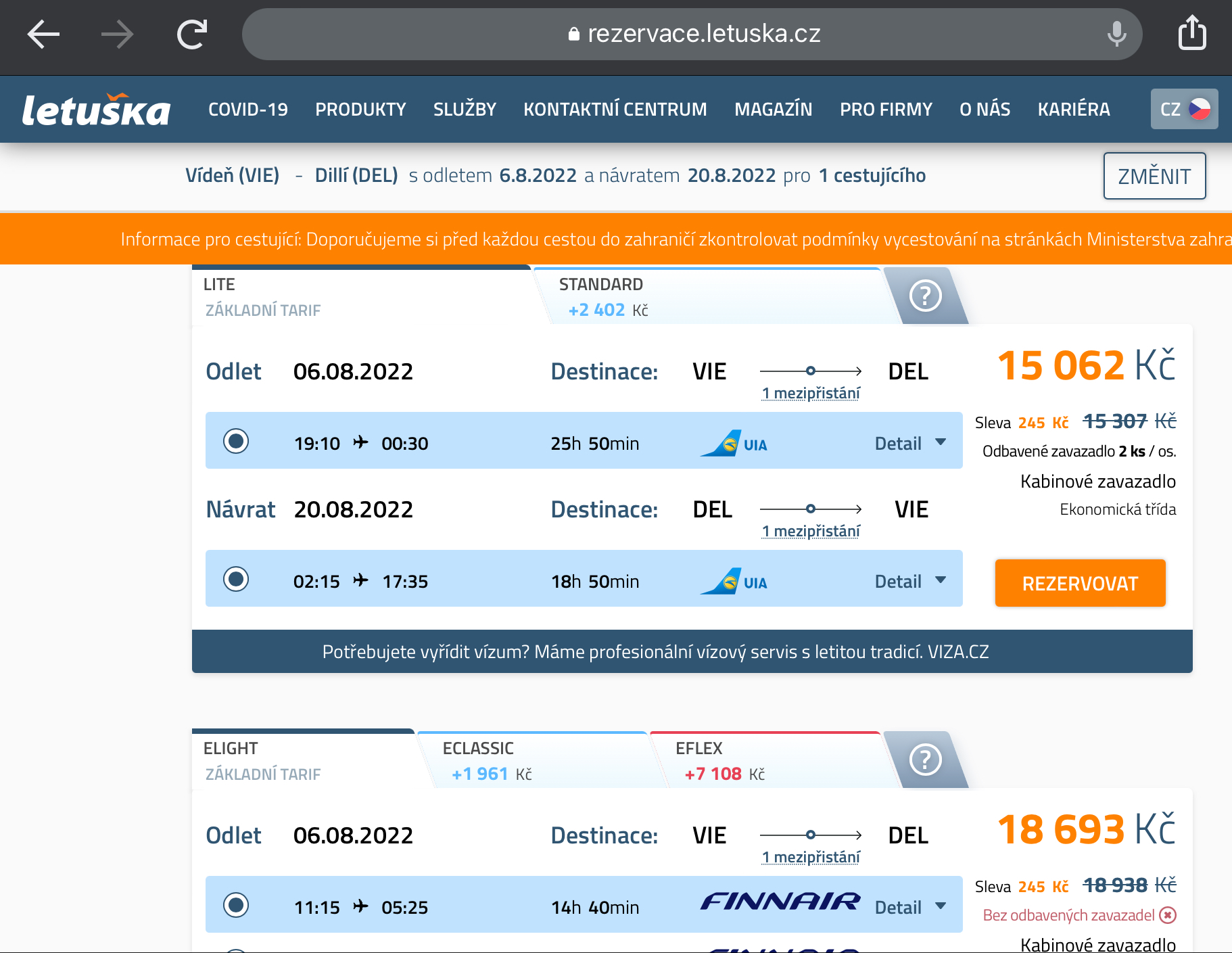Screen dimensions: 1232x953
Task: Click the 18h 50min flight duration
Action: (x=595, y=582)
